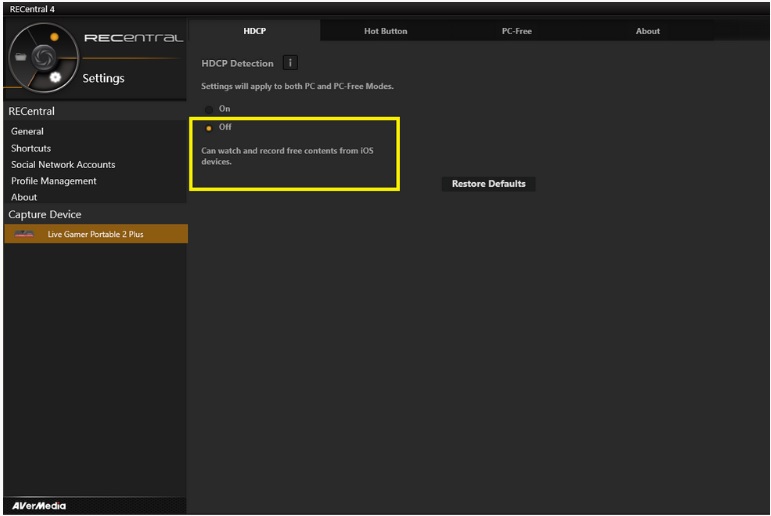Click the orange record dot on the dial
The width and height of the screenshot is (771, 516).
click(54, 37)
